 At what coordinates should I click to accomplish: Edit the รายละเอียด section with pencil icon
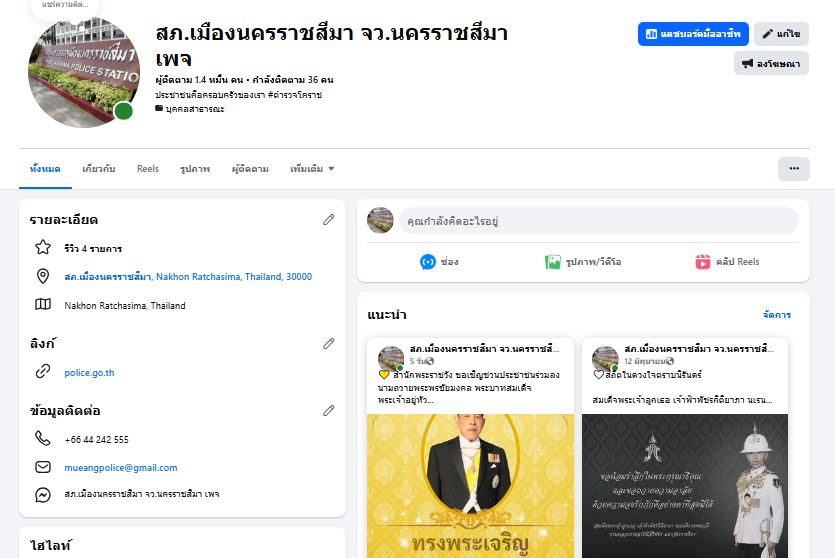coord(329,219)
